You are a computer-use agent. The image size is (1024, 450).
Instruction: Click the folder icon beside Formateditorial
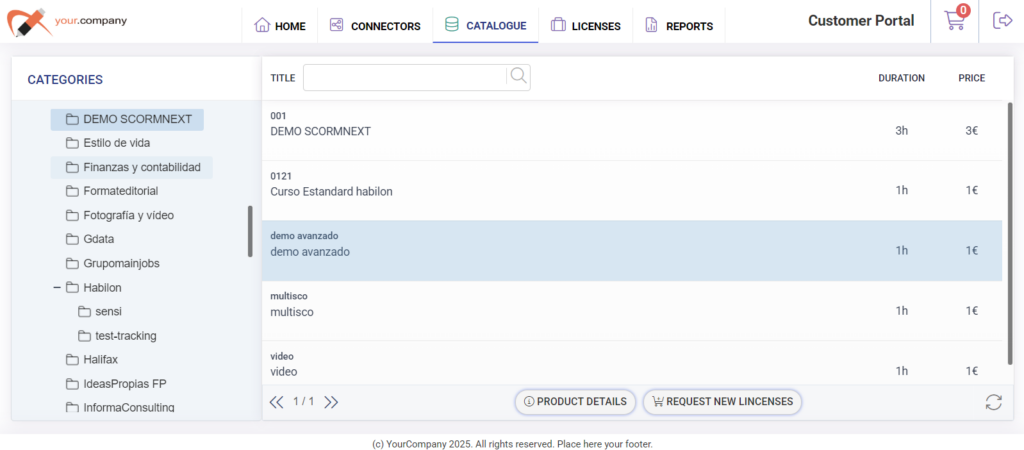pyautogui.click(x=72, y=191)
